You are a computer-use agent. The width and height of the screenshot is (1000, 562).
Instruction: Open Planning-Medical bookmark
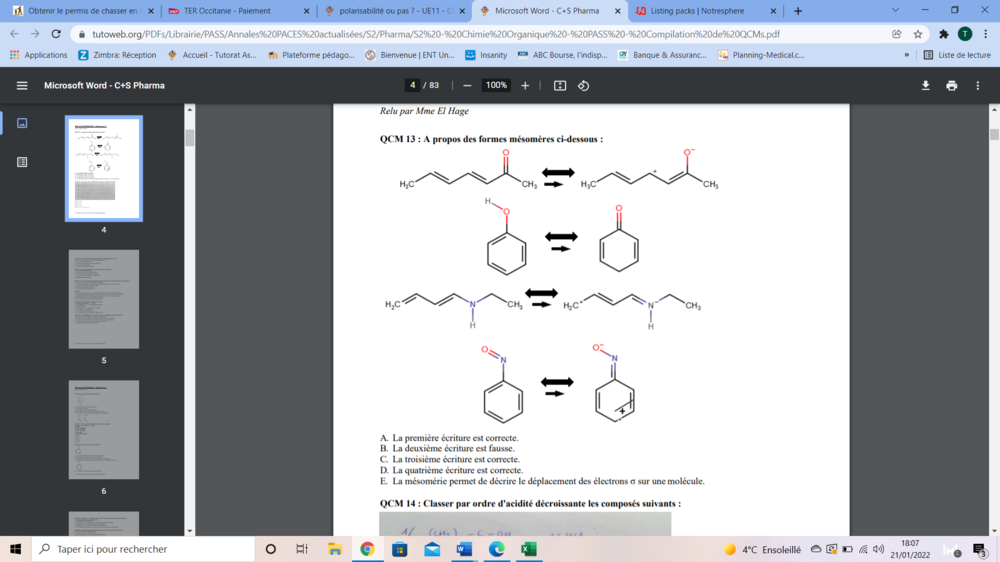(x=761, y=55)
